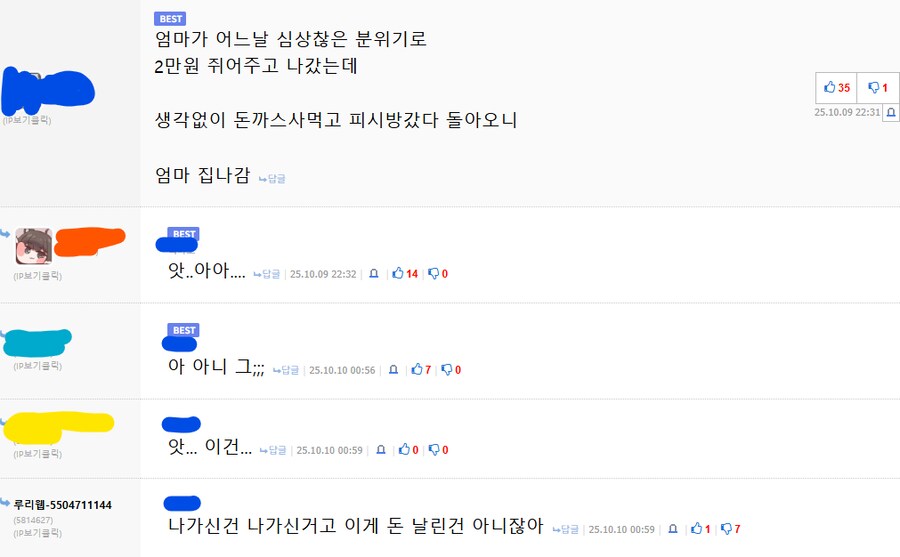This screenshot has width=900, height=557.
Task: Report the '앗... 이건...' comment via bell
Action: (379, 450)
